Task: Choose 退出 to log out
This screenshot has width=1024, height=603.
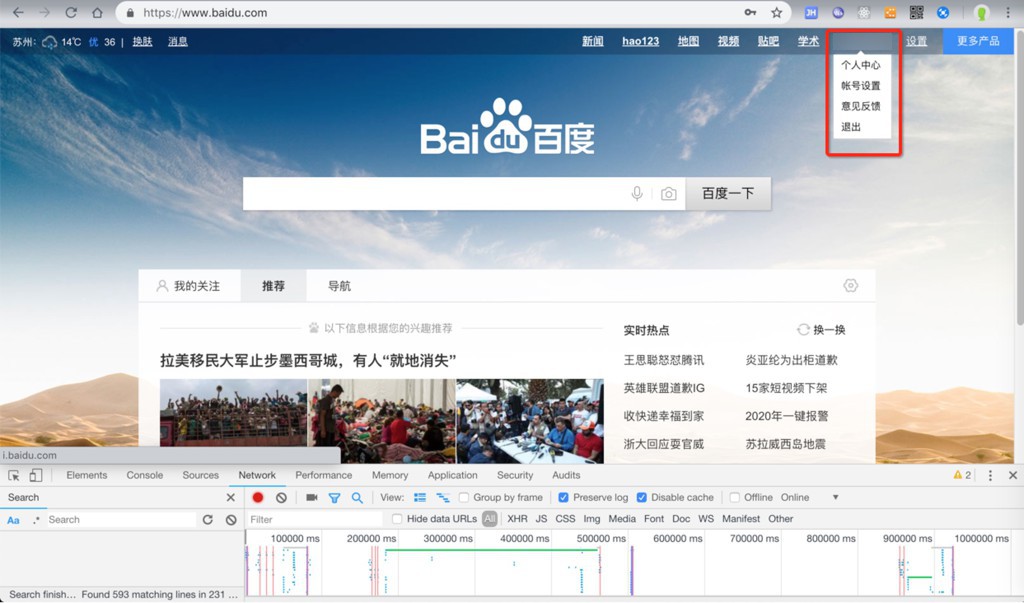Action: tap(851, 127)
